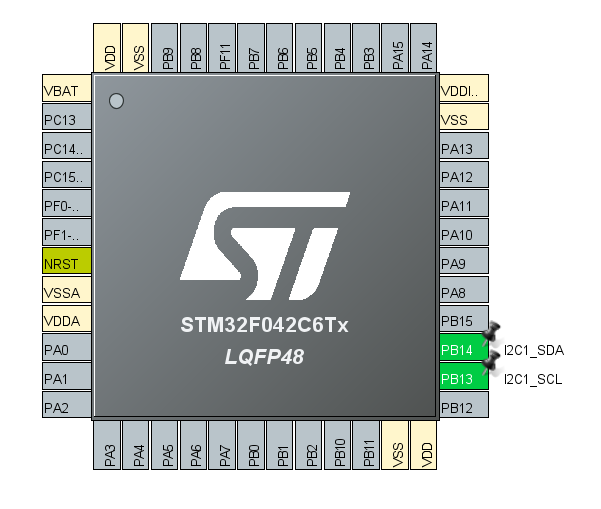Image resolution: width=601 pixels, height=509 pixels.
Task: Select pin PA2
Action: coord(67,405)
